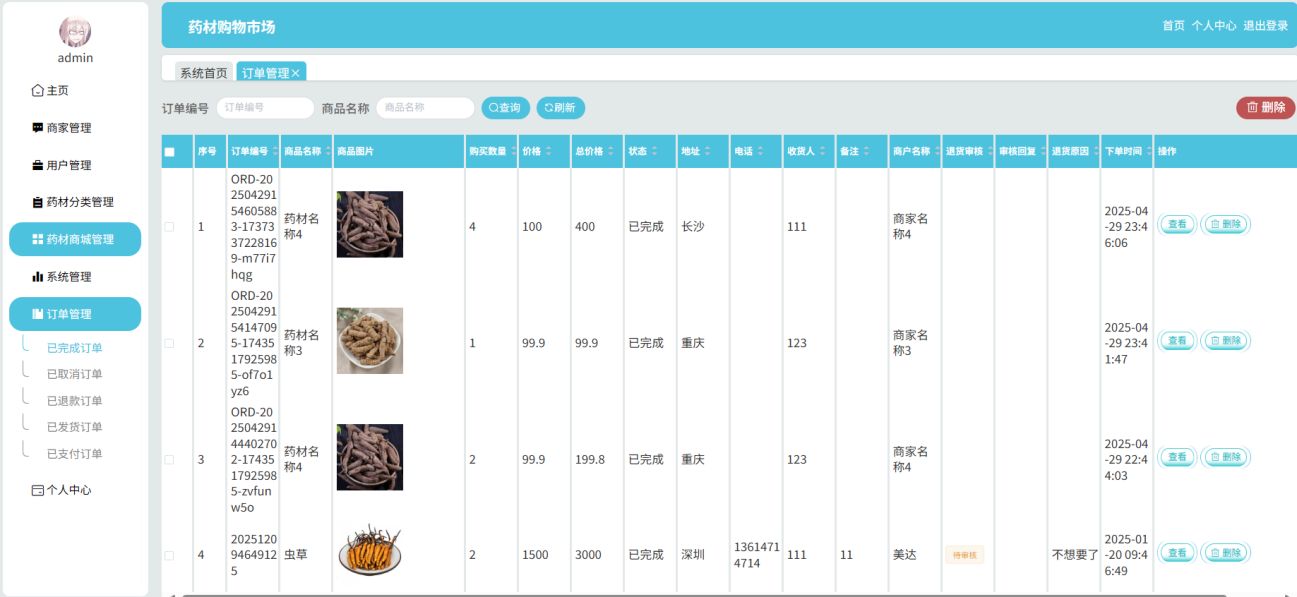Click 查看 for the 虫草 order
Screen dimensions: 1297x597
point(1177,553)
